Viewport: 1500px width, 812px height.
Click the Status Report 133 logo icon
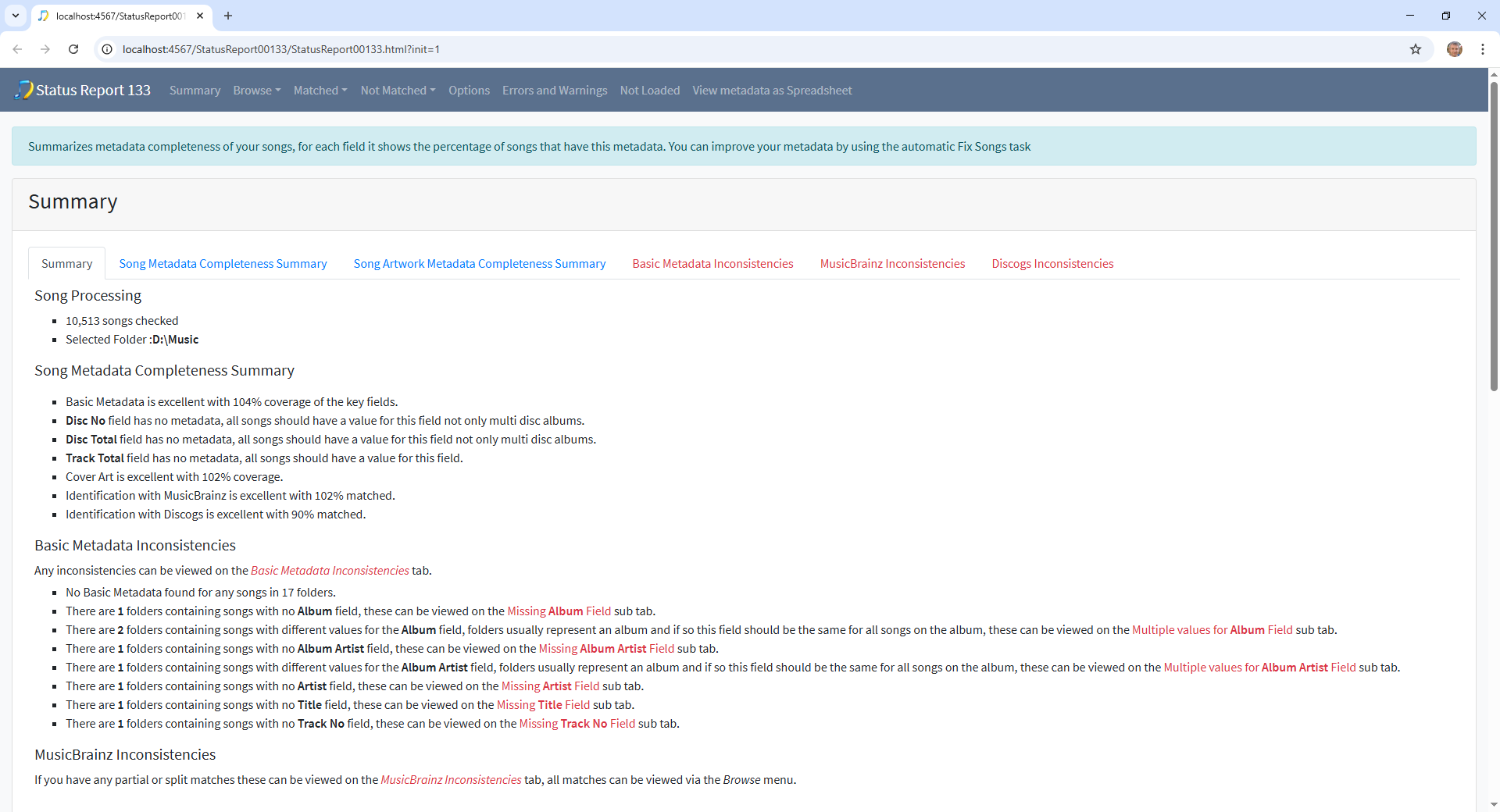click(x=24, y=90)
